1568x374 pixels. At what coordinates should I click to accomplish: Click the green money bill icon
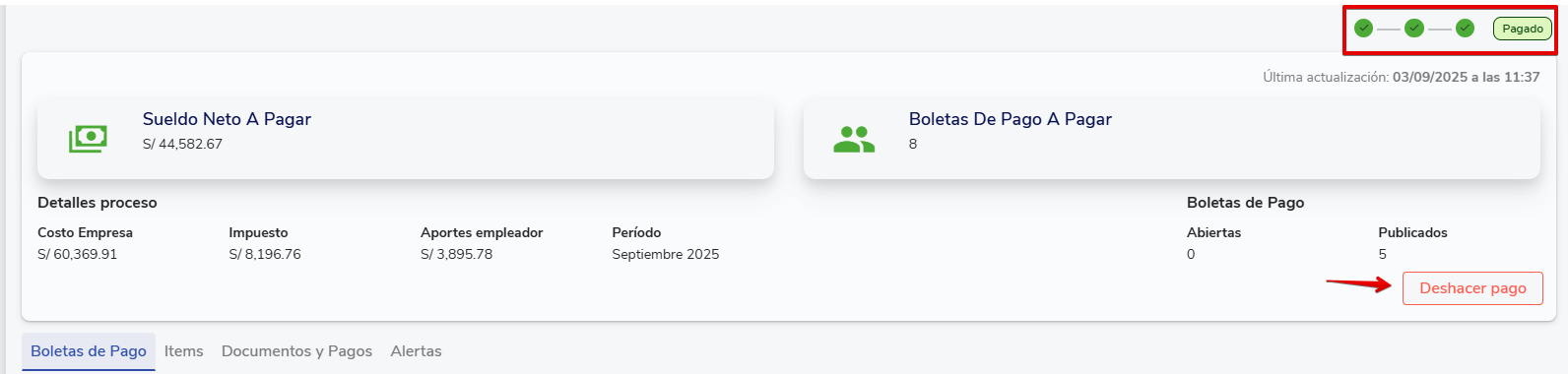coord(88,139)
